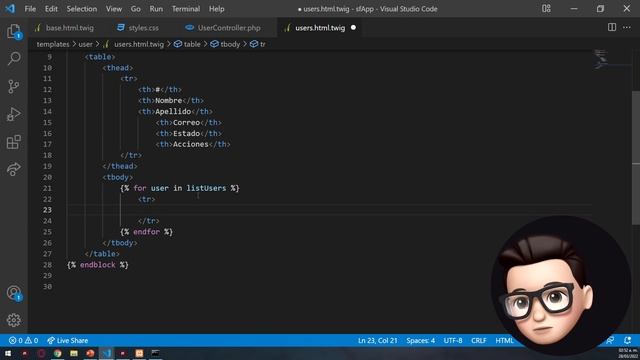Screen dimensions: 640x360
Task: Open the Source Control view
Action: pos(13,87)
